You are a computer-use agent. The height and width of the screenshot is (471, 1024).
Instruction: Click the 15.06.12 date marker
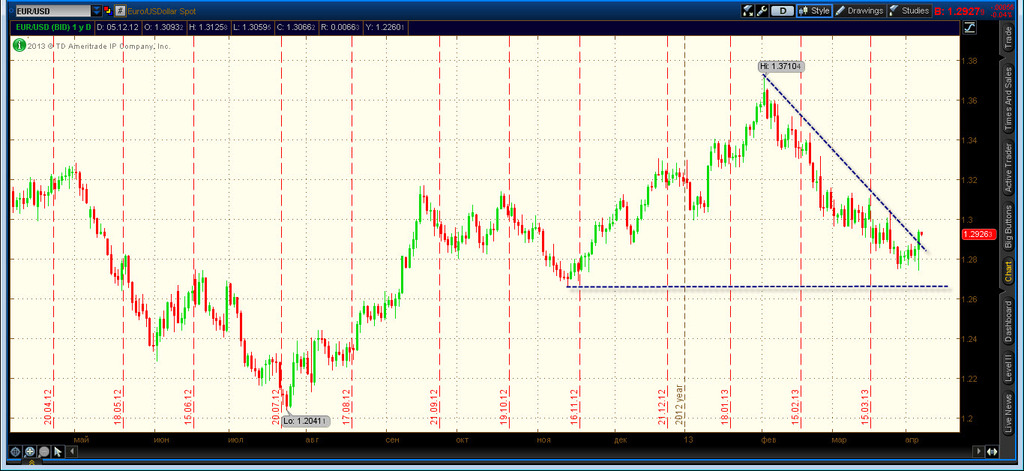pyautogui.click(x=189, y=408)
